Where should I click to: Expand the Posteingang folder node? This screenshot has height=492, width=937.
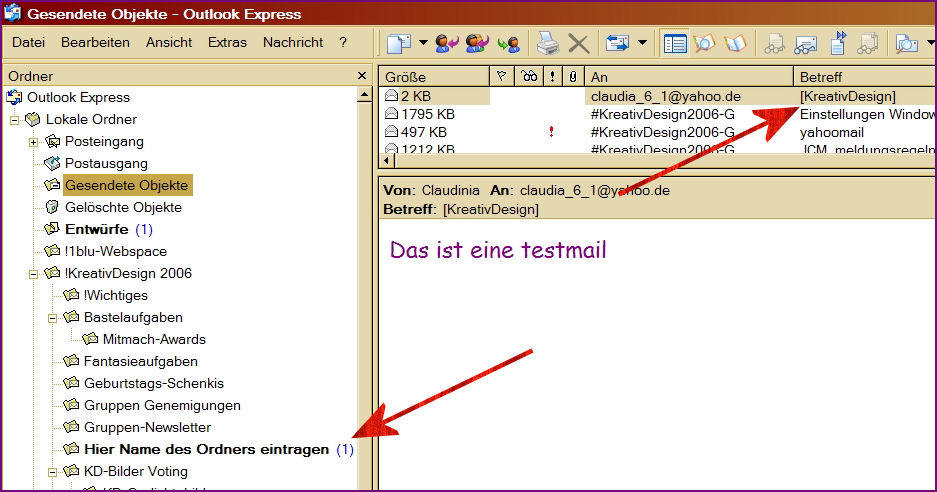[x=33, y=142]
